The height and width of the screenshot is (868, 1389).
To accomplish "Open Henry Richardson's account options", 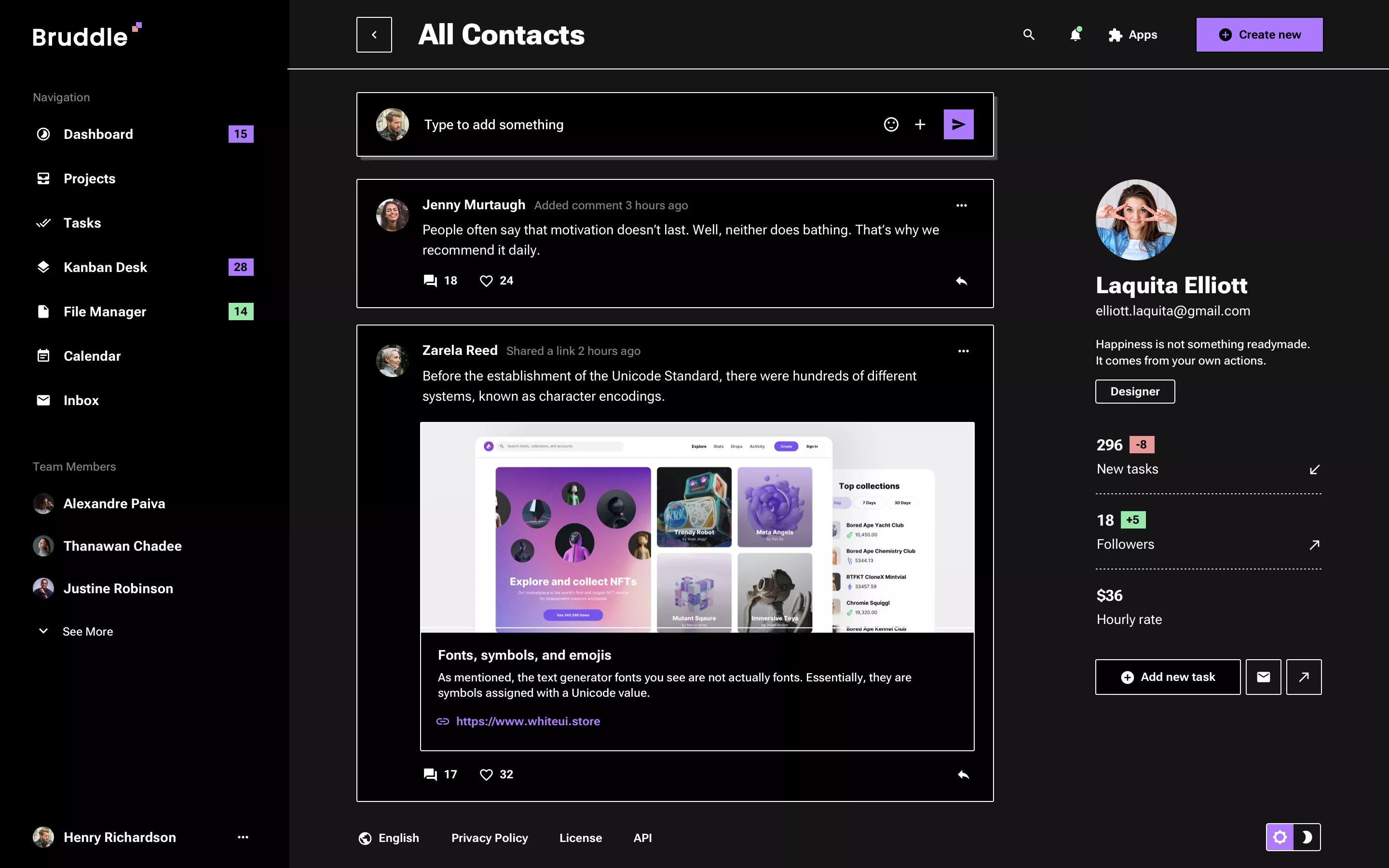I will (244, 837).
